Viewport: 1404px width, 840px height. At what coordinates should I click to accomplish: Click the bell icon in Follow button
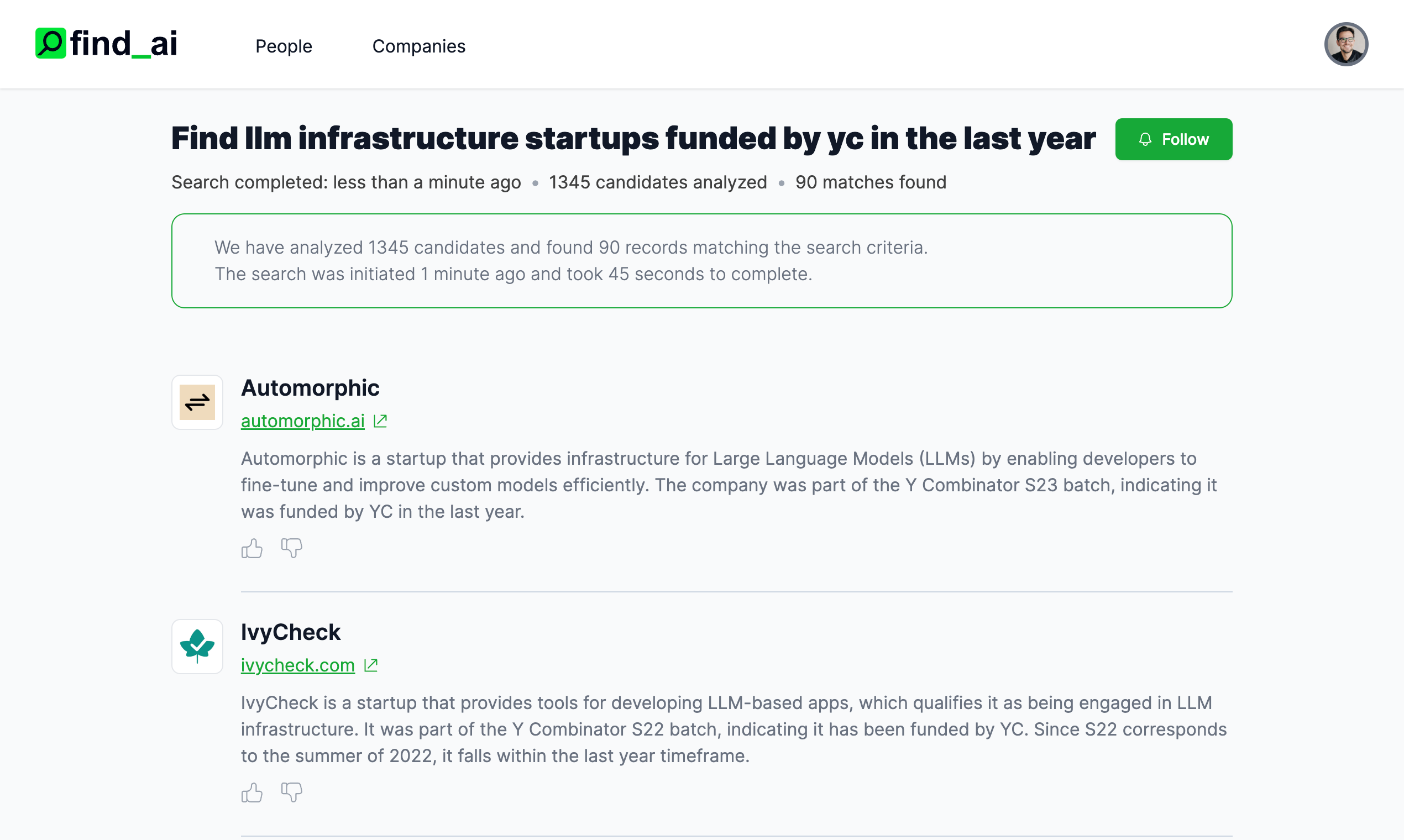coord(1145,139)
